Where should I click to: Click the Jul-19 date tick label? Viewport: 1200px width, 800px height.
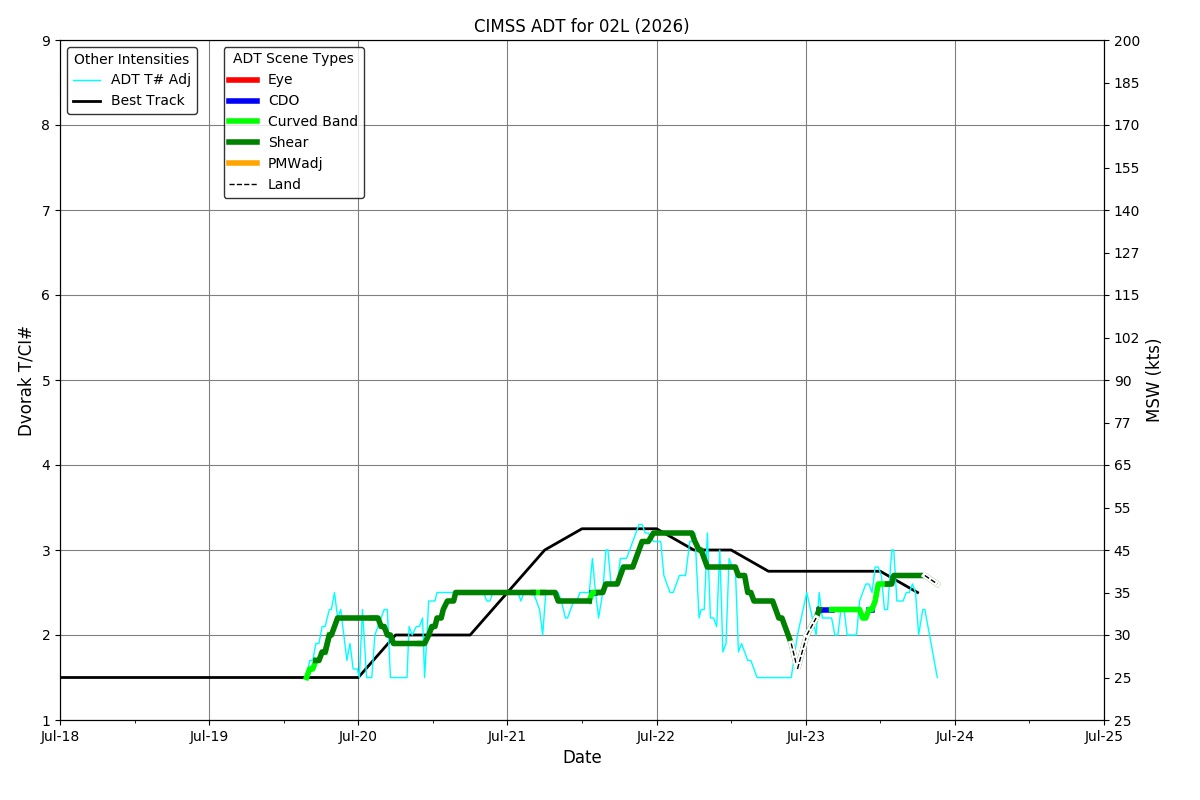(209, 736)
